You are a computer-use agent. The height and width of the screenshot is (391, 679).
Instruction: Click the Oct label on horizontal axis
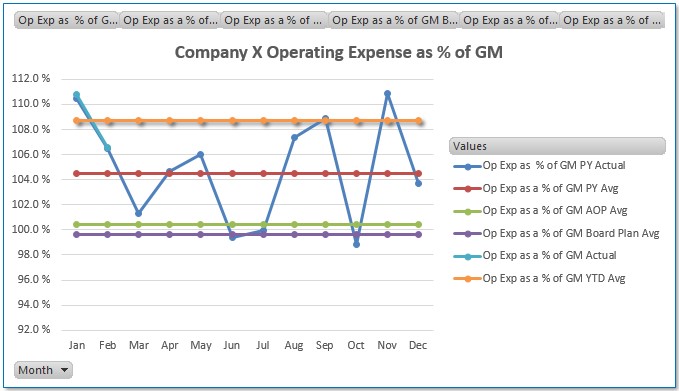[356, 345]
